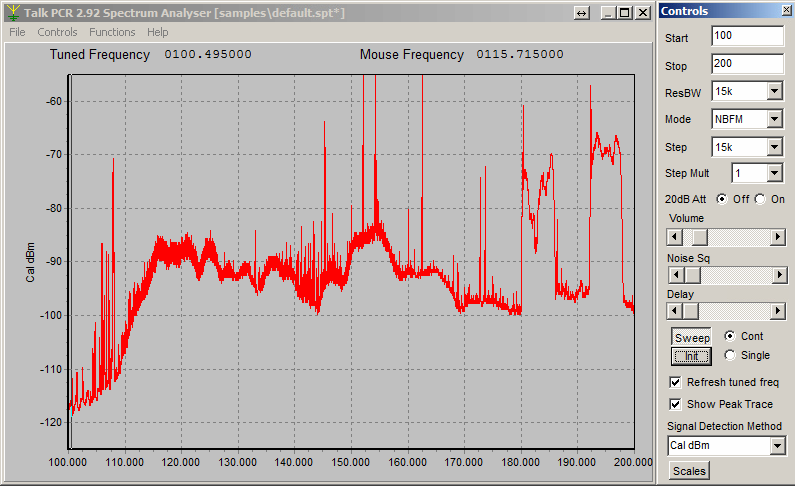This screenshot has height=486, width=795.
Task: Expand the Signal Detection Method dropdown
Action: pos(777,446)
